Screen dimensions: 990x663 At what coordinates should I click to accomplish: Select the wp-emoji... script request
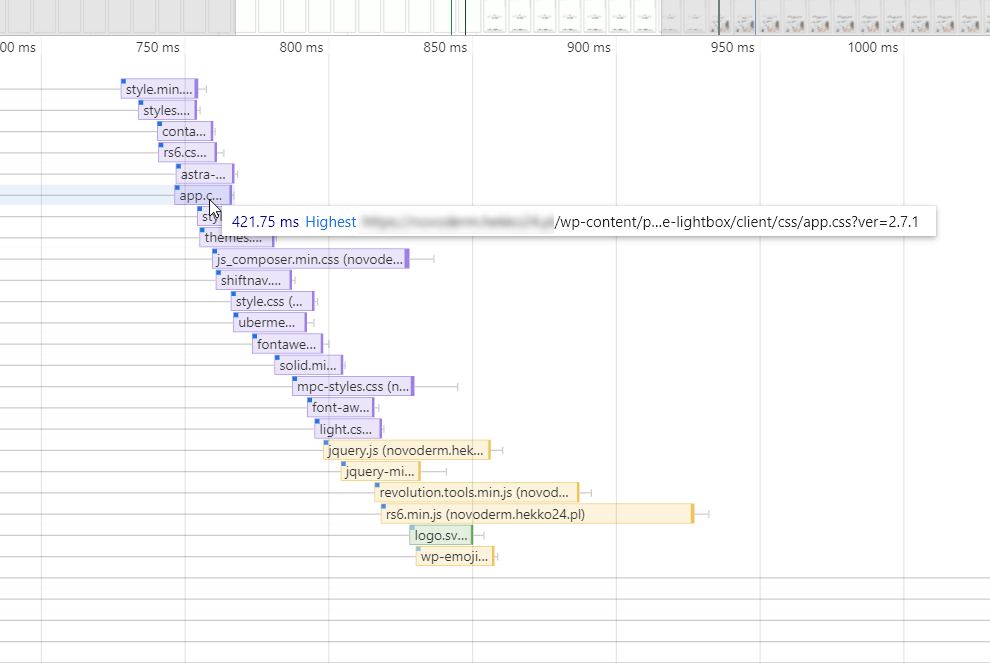click(x=455, y=556)
